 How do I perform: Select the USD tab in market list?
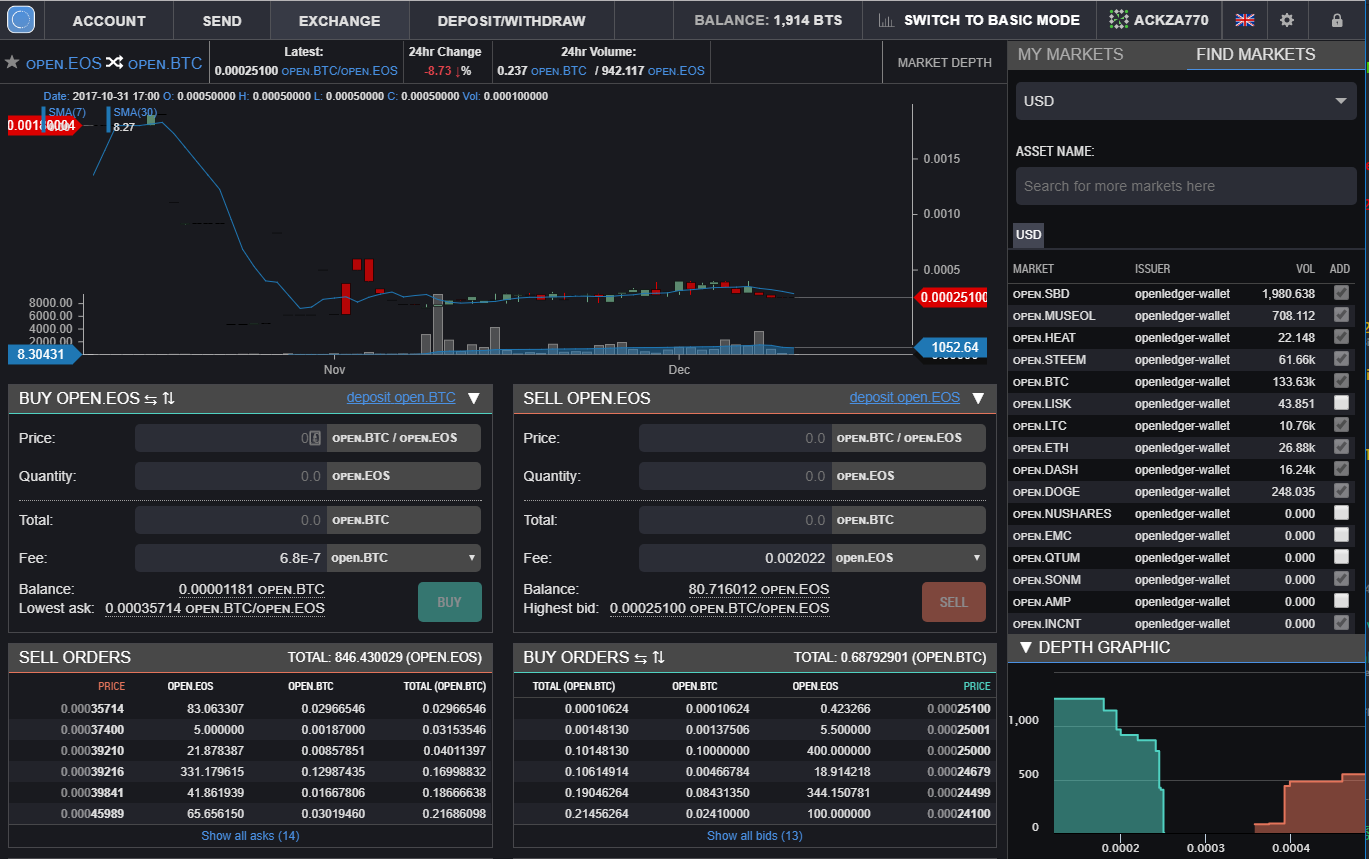pyautogui.click(x=1028, y=235)
